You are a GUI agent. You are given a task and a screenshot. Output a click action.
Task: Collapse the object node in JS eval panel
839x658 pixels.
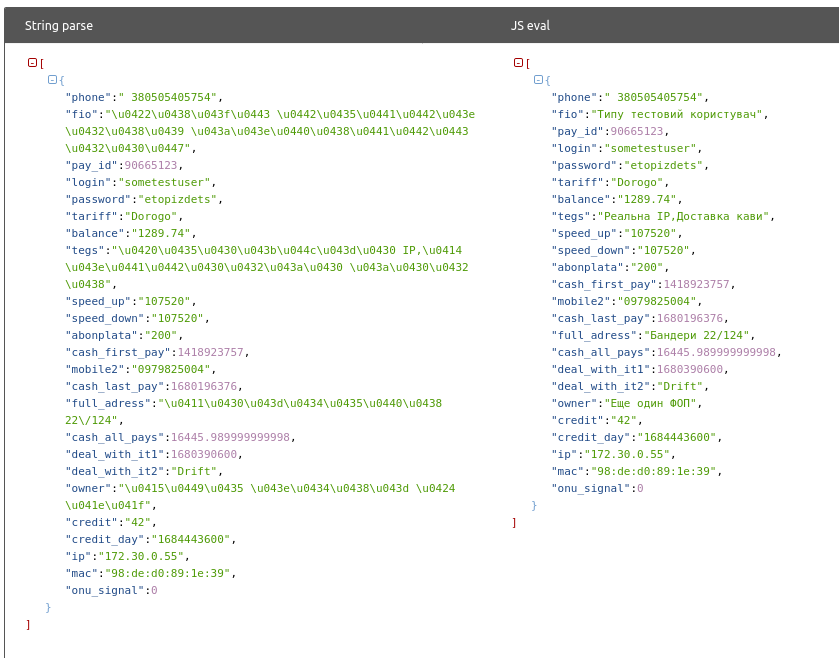(x=538, y=79)
